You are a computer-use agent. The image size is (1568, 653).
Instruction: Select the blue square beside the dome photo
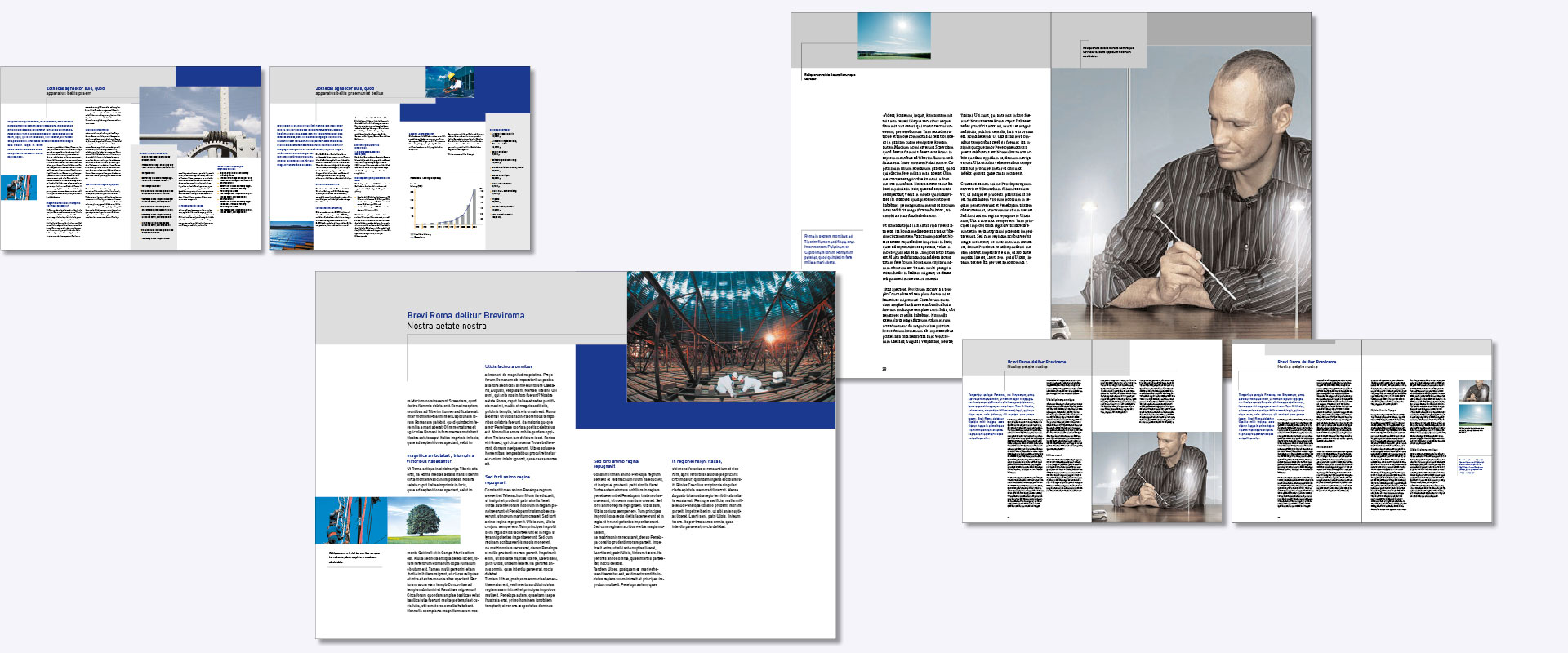pyautogui.click(x=600, y=386)
